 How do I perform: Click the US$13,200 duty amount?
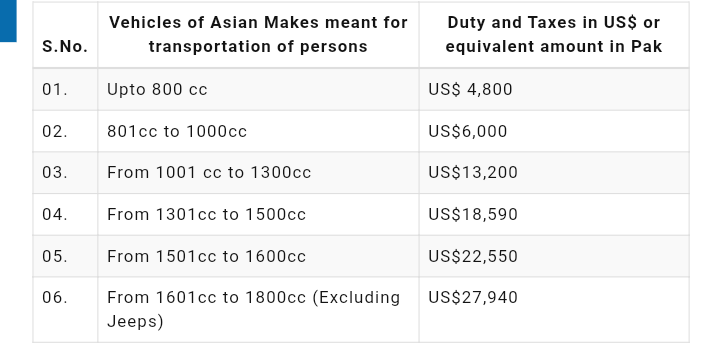[x=473, y=173]
